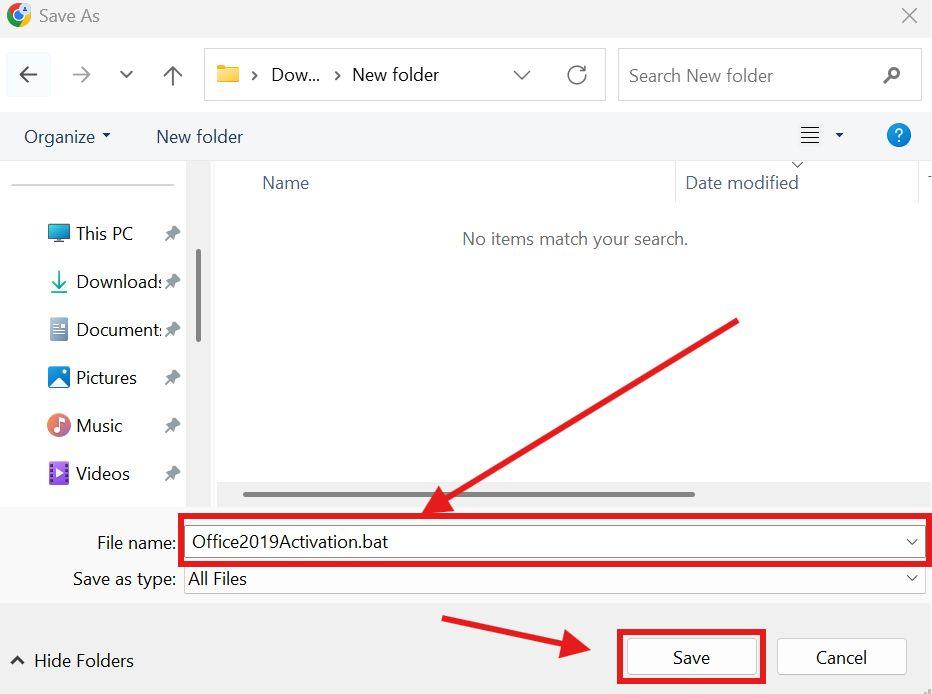Go up one folder level
The width and height of the screenshot is (932, 694).
[x=173, y=75]
